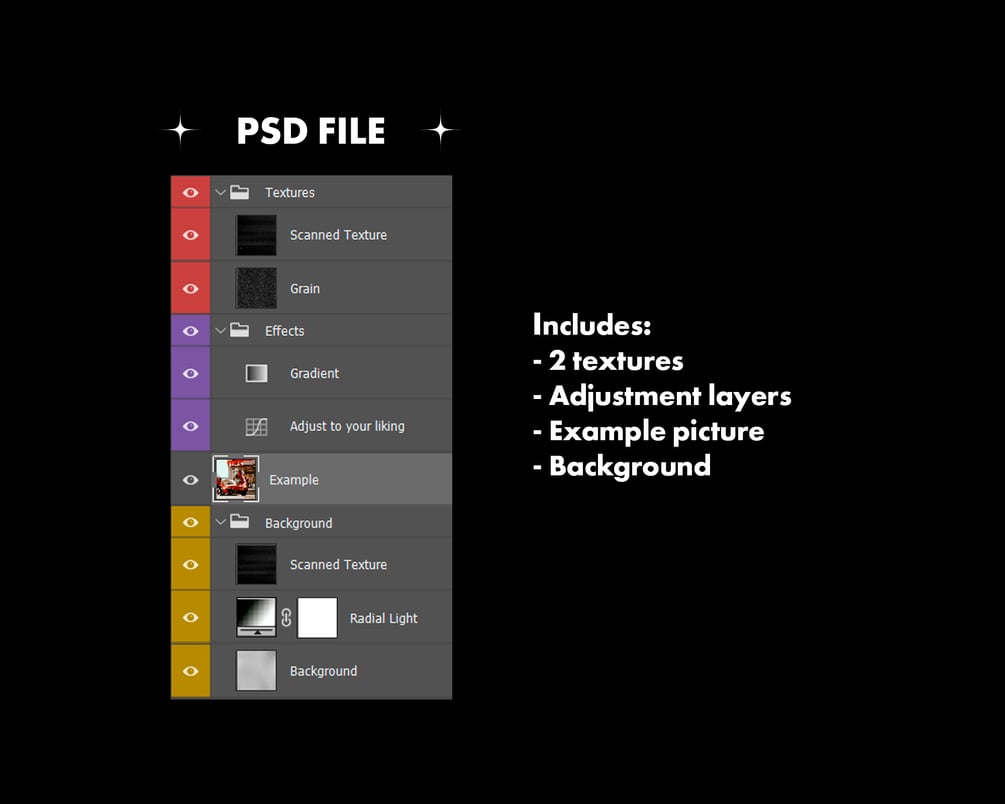Click the link icon on Radial Light layer
This screenshot has height=804, width=1005.
pyautogui.click(x=287, y=617)
